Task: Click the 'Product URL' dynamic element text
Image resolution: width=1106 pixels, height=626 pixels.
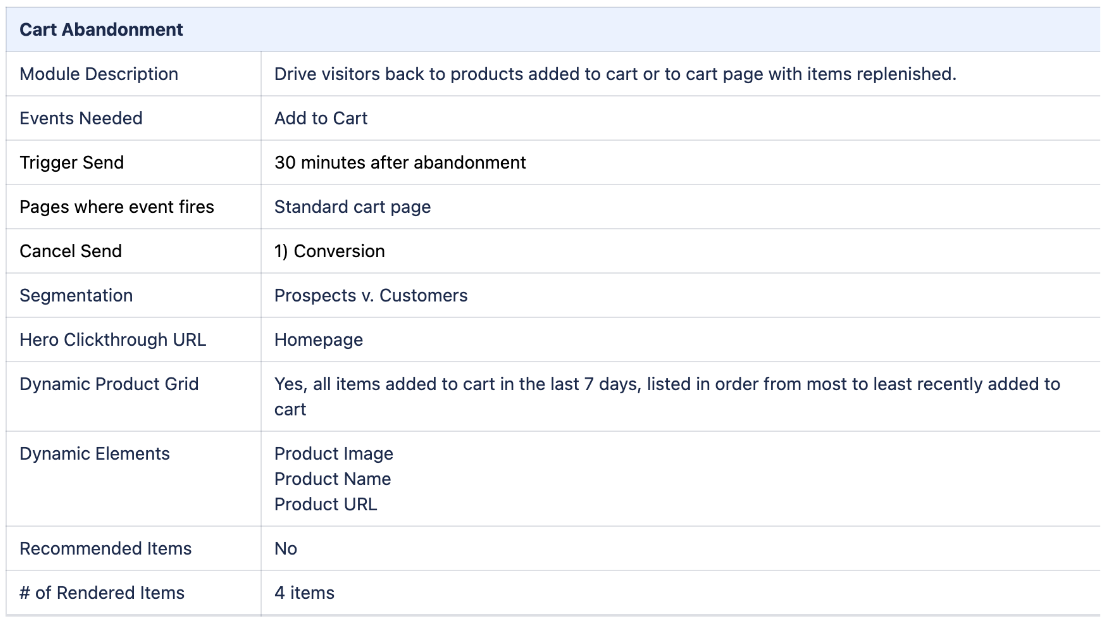Action: click(326, 505)
